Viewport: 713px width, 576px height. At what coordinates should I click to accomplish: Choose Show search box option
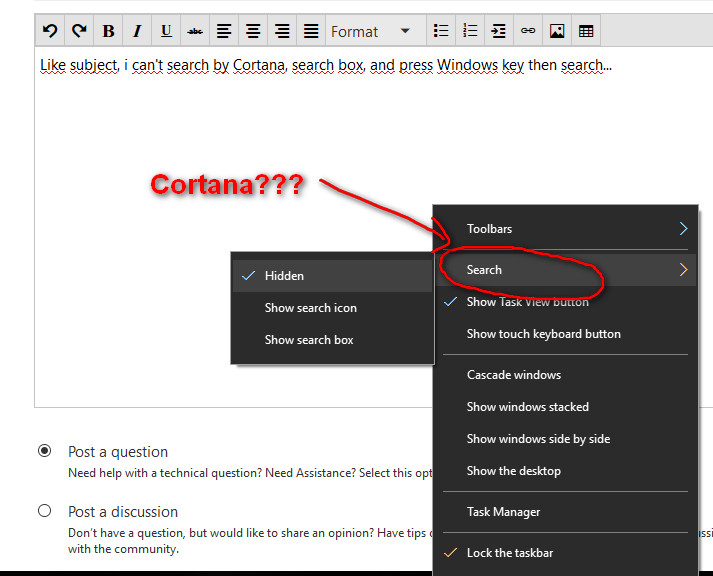tap(332, 340)
